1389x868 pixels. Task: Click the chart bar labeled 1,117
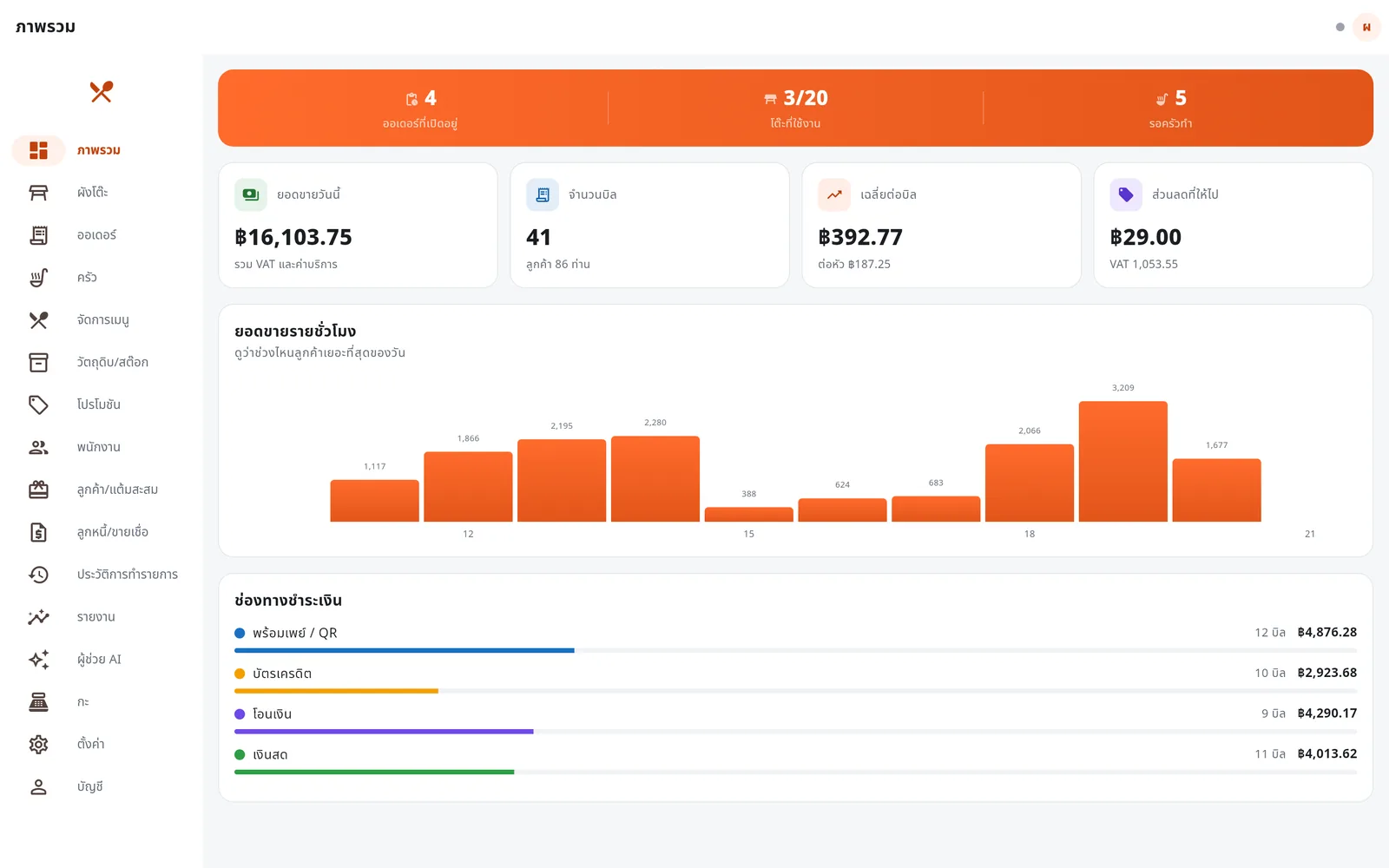click(374, 501)
